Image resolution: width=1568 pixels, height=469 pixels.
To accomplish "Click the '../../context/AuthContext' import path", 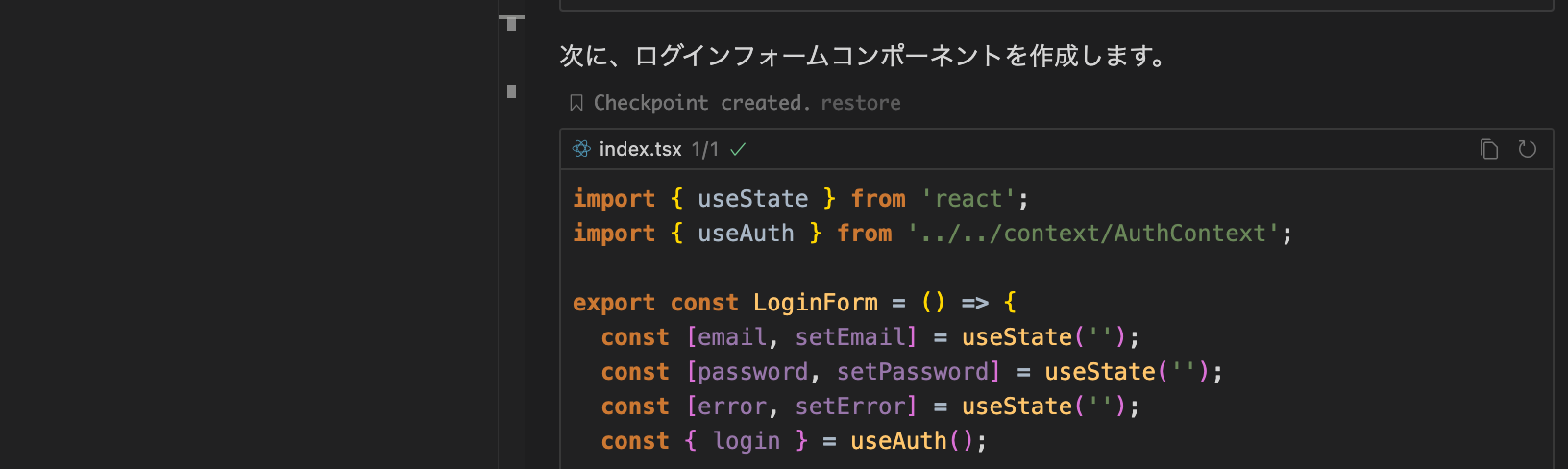I will [1093, 234].
